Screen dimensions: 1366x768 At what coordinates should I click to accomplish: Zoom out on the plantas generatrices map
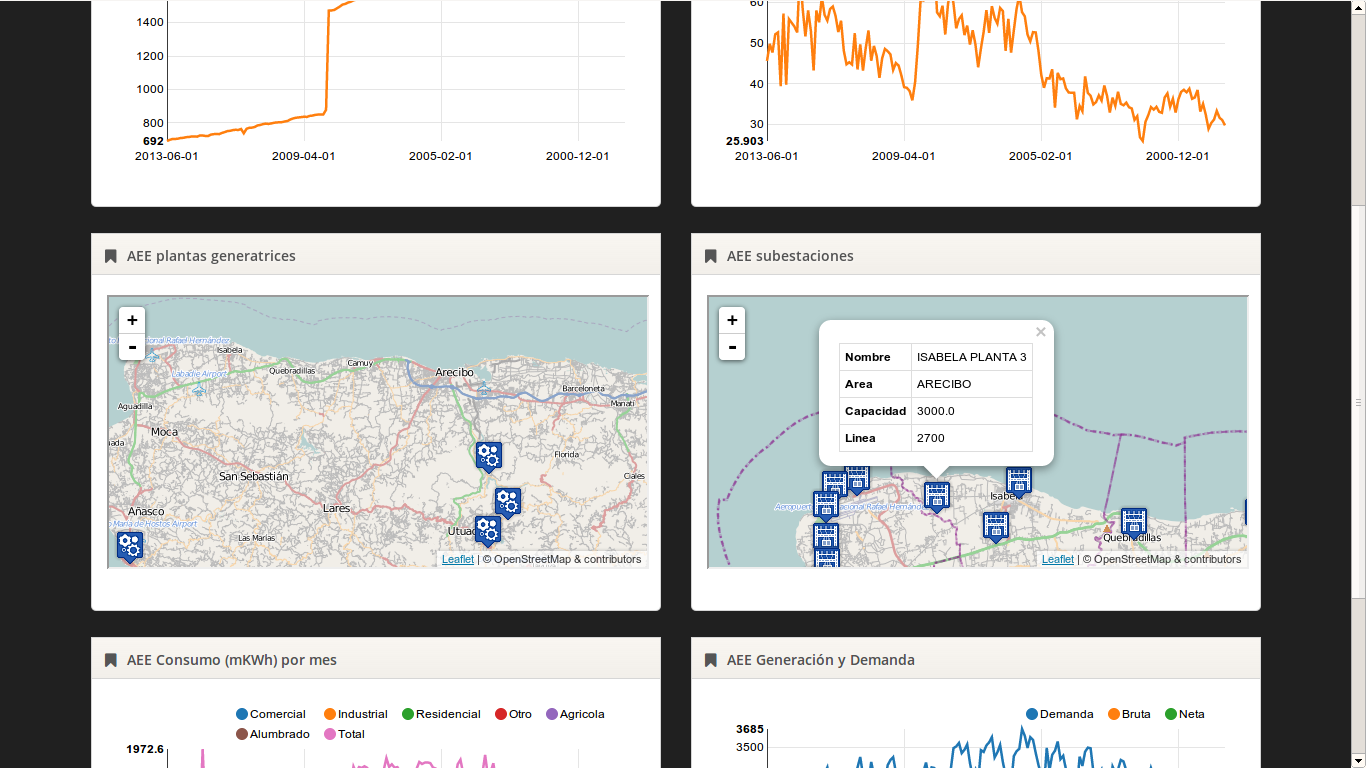coord(132,346)
